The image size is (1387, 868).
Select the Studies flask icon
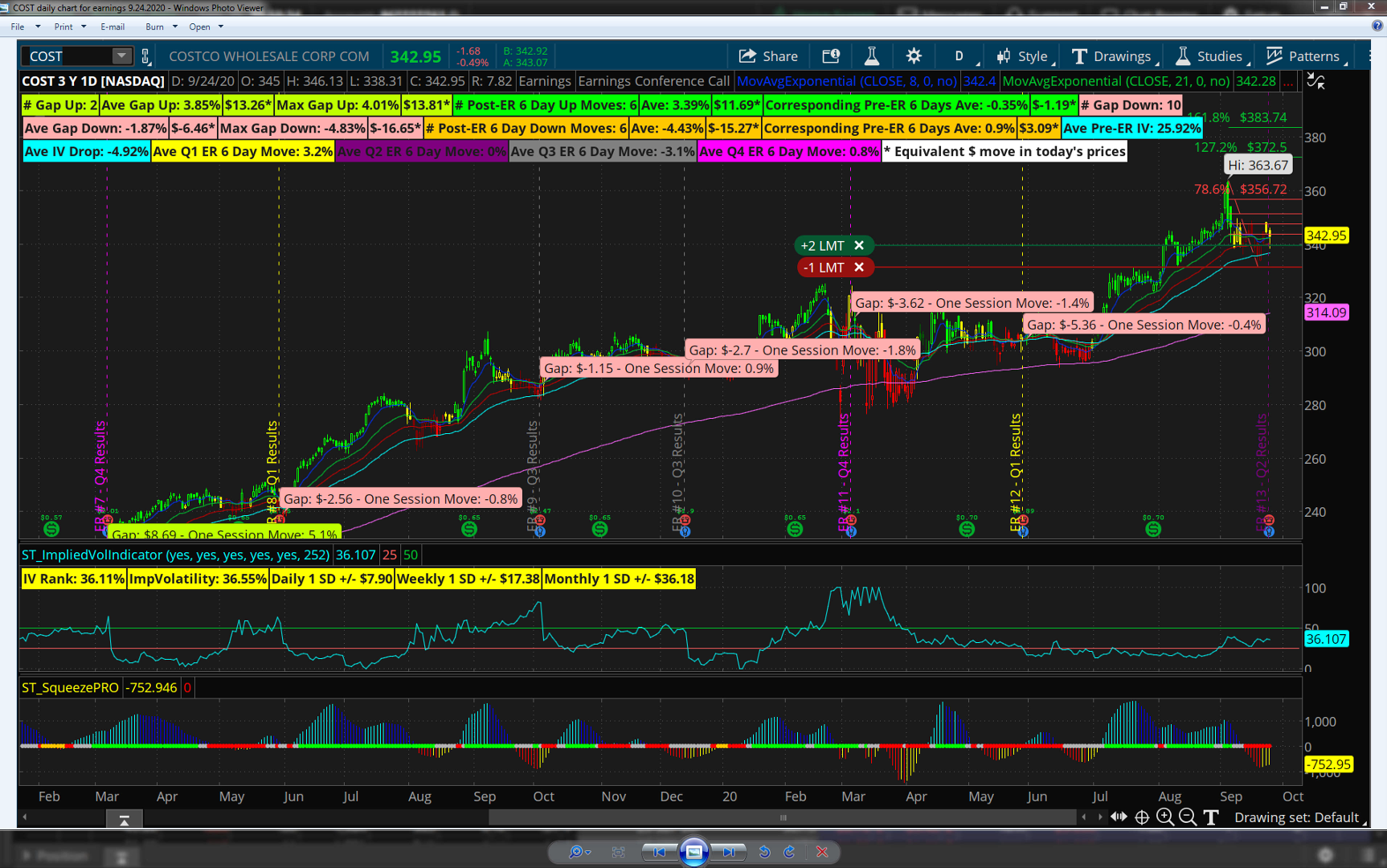point(1182,55)
